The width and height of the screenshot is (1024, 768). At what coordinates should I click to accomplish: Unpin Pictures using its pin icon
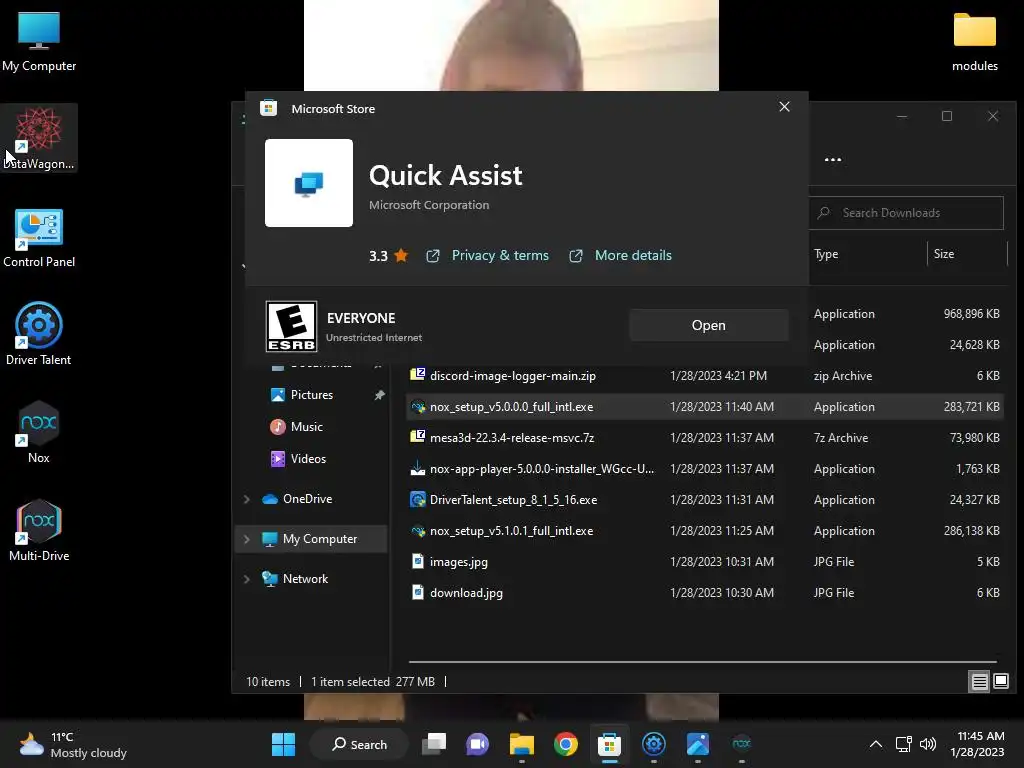(379, 395)
